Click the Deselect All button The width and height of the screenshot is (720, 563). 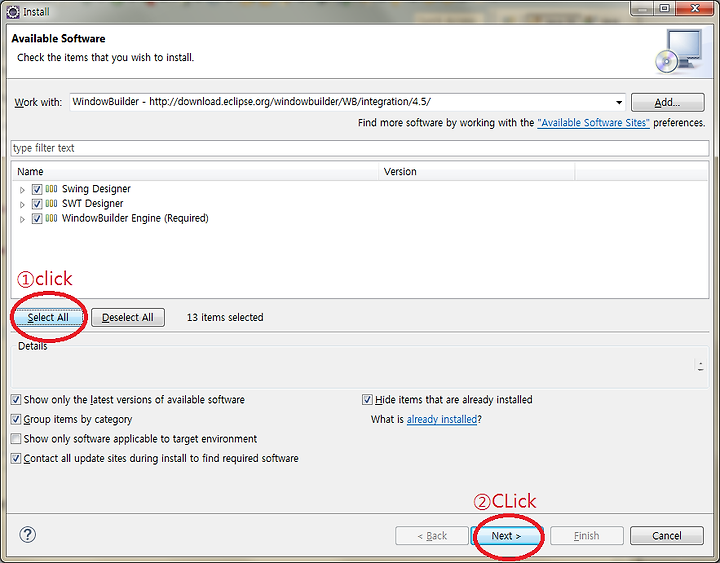pos(128,317)
